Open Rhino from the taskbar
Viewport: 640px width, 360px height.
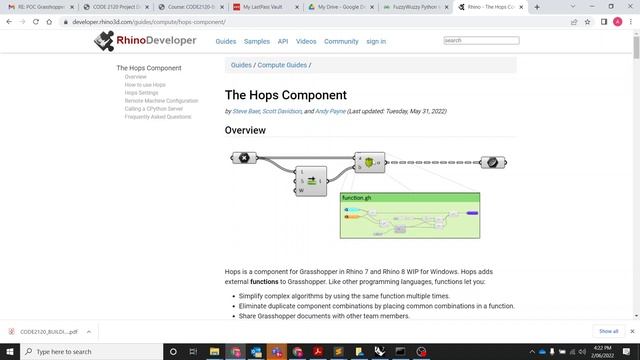point(380,351)
